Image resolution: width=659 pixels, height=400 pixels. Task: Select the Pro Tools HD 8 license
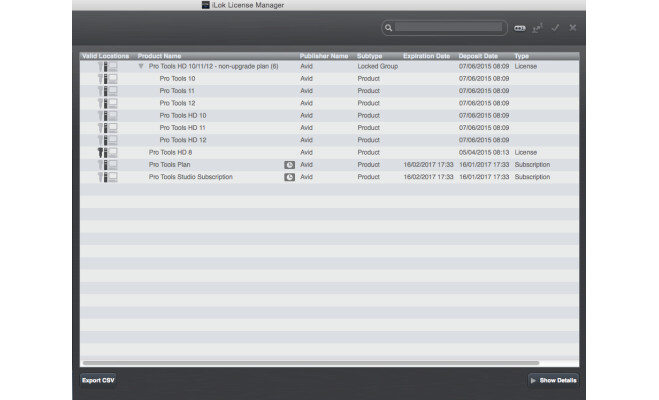330,153
